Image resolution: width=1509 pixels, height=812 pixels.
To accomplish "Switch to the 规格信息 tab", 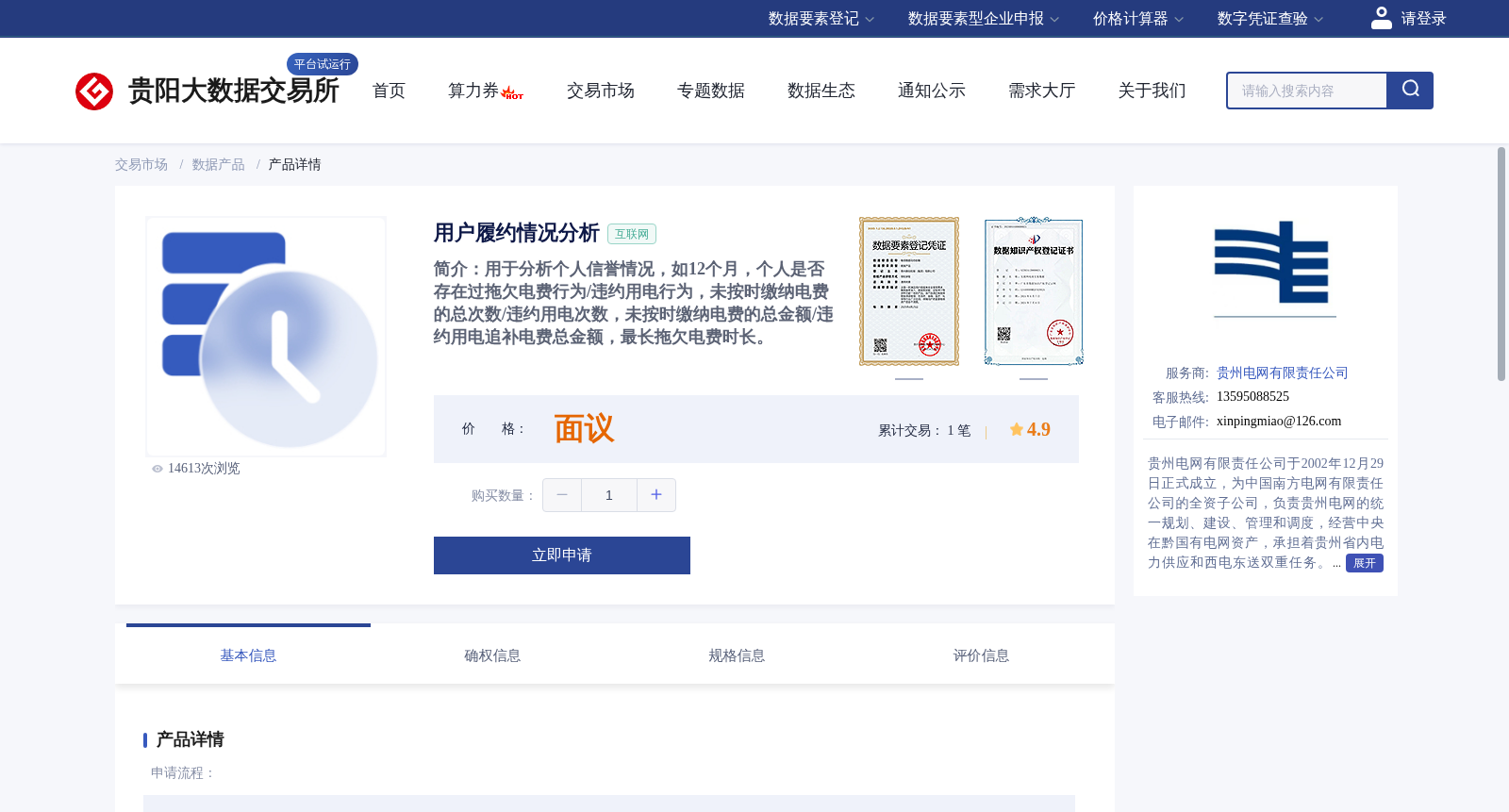I will coord(737,655).
